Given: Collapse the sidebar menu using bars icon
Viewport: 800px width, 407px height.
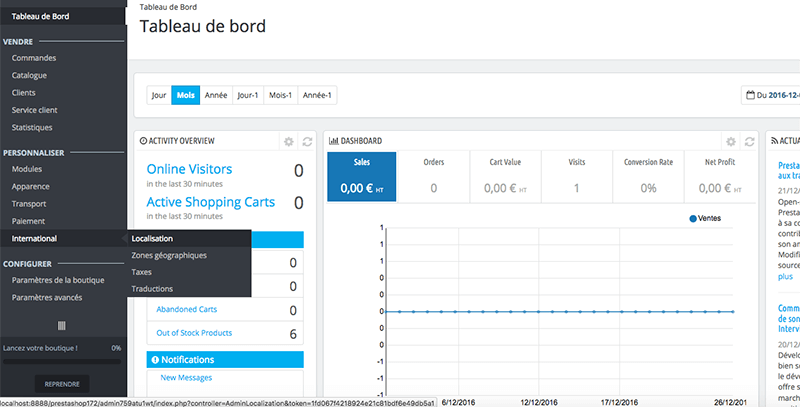Looking at the screenshot, I should coord(61,325).
